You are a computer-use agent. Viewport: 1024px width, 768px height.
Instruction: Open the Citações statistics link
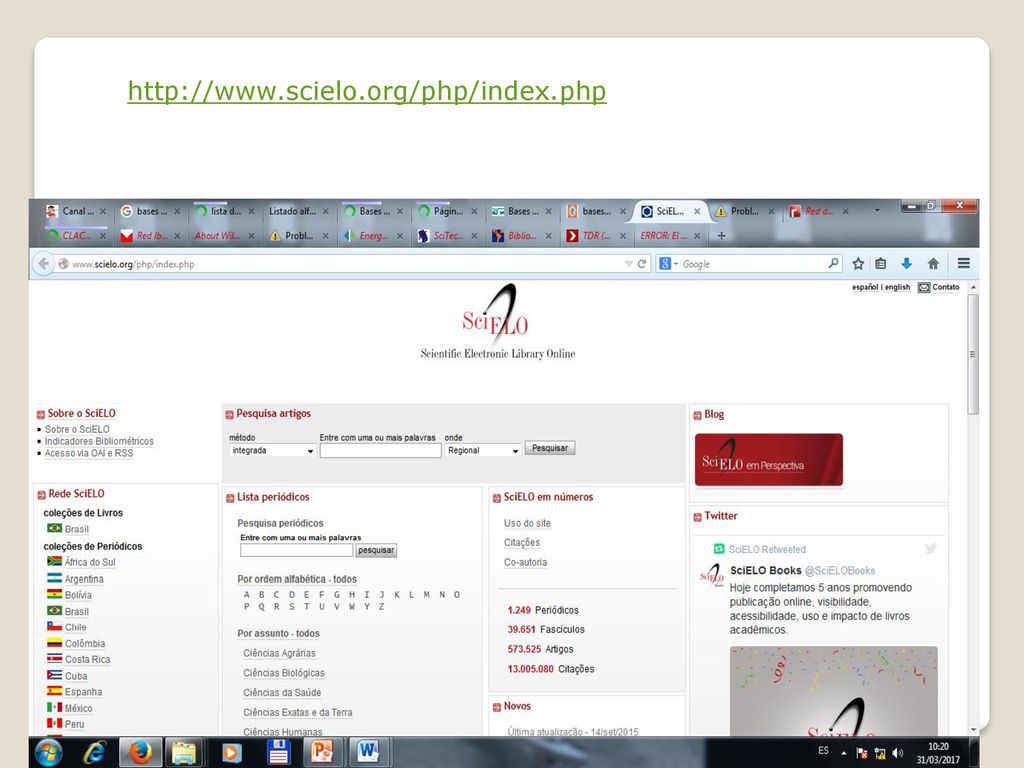pyautogui.click(x=522, y=543)
